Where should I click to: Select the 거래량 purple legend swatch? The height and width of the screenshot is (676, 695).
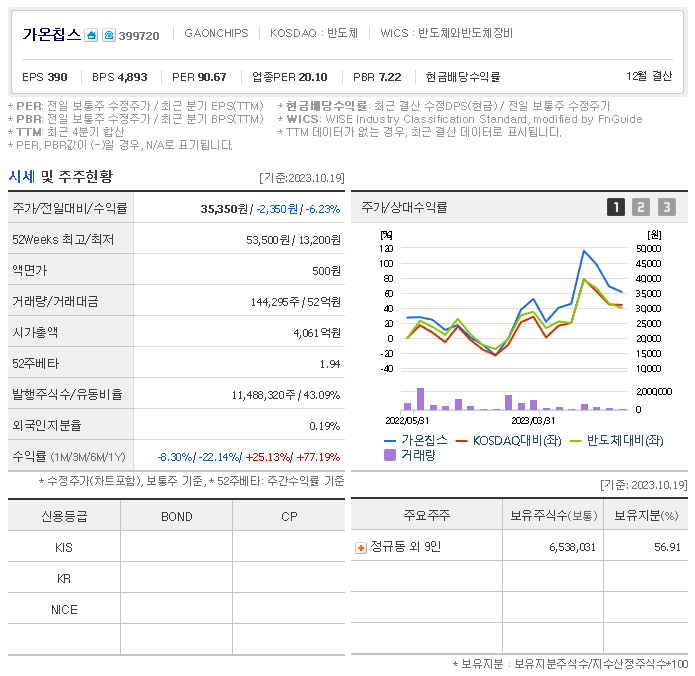[390, 455]
